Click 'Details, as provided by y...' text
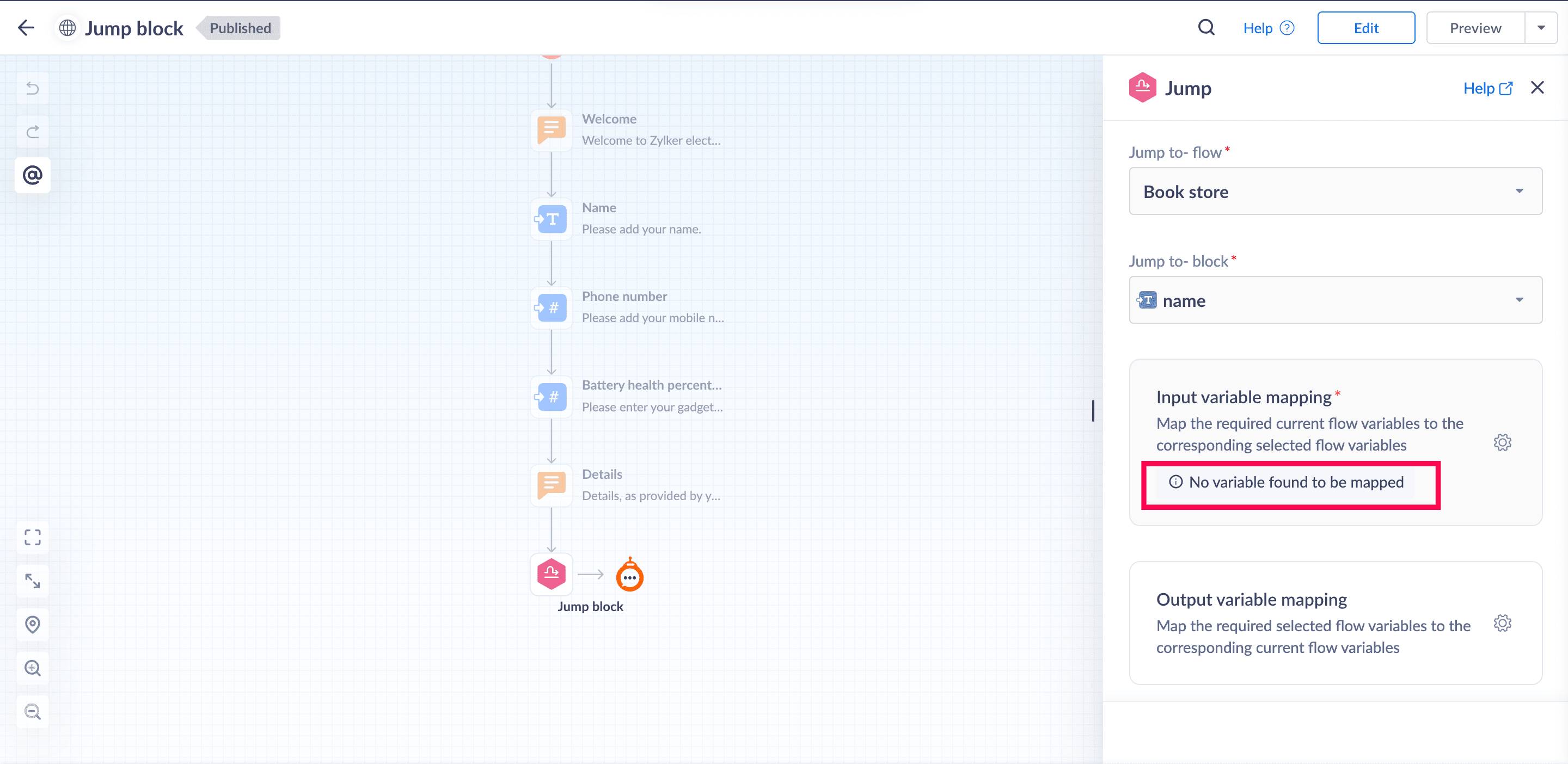This screenshot has height=764, width=1568. [651, 496]
